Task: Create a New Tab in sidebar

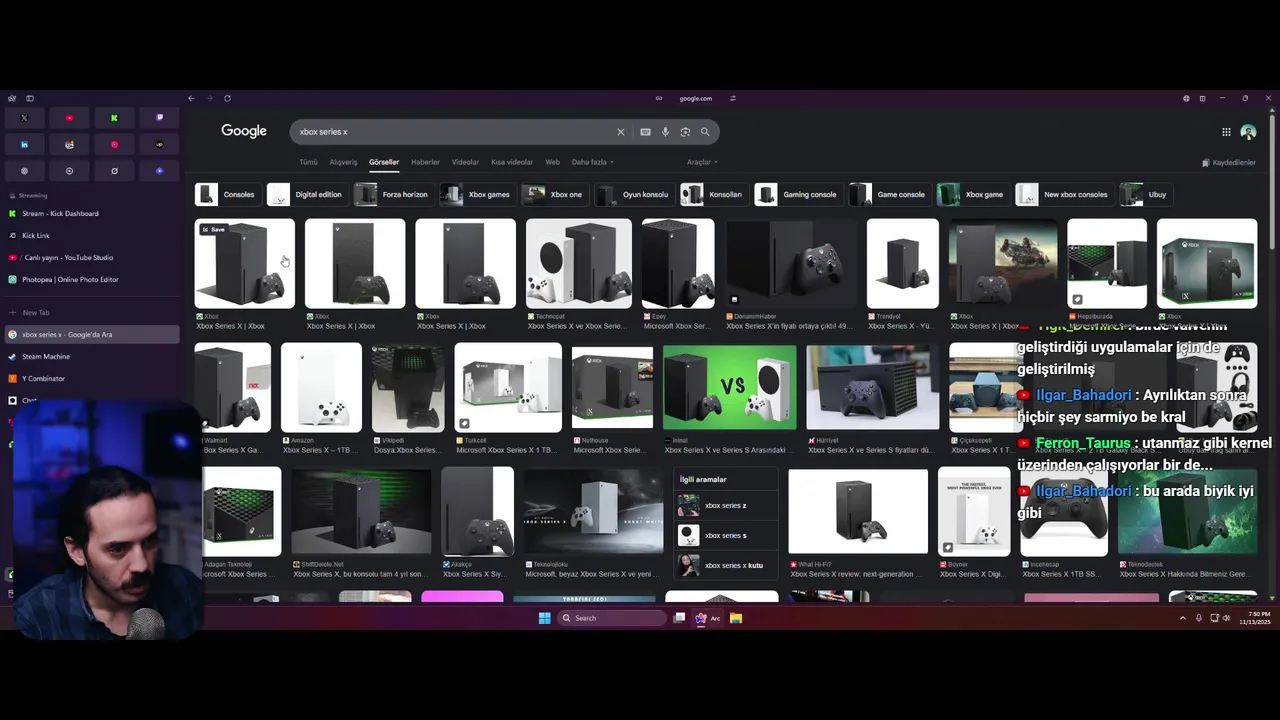Action: (92, 312)
